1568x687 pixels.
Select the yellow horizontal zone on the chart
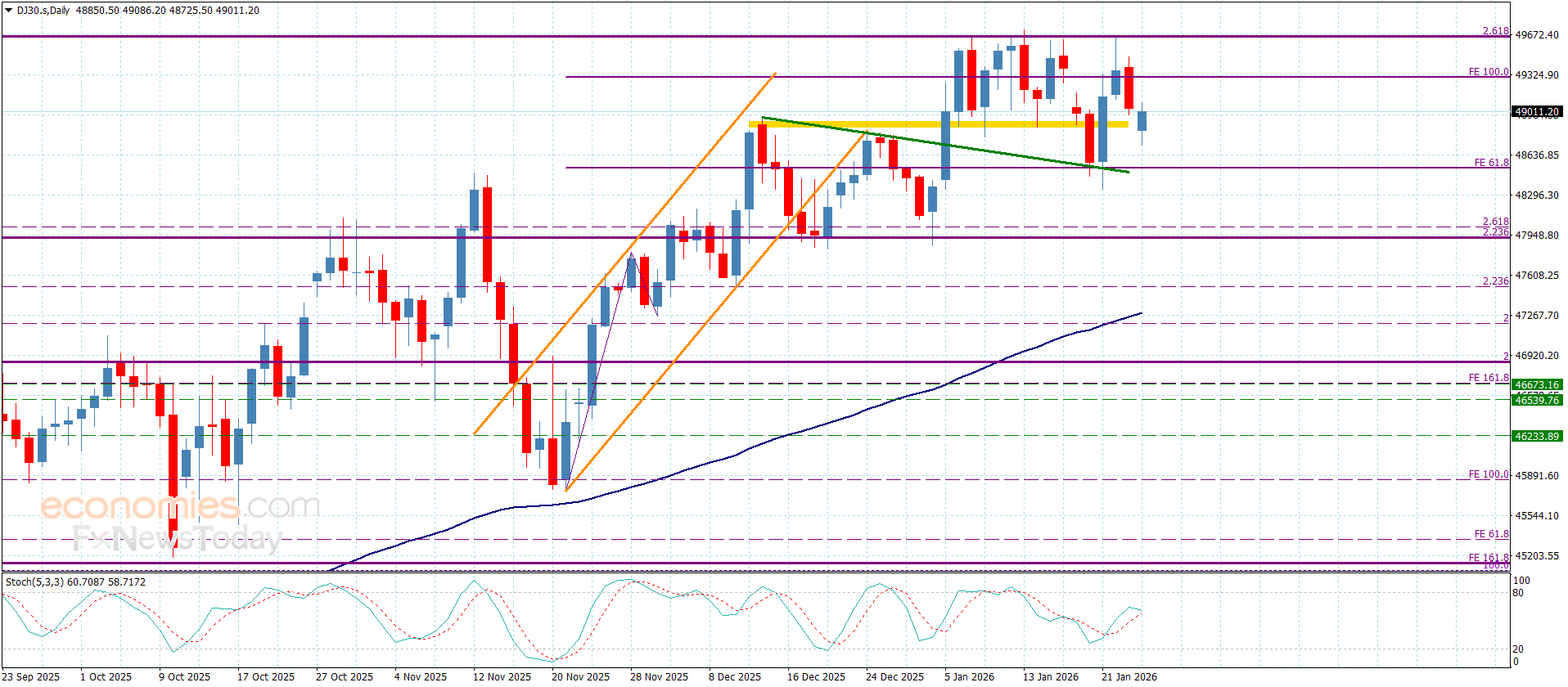click(x=939, y=124)
